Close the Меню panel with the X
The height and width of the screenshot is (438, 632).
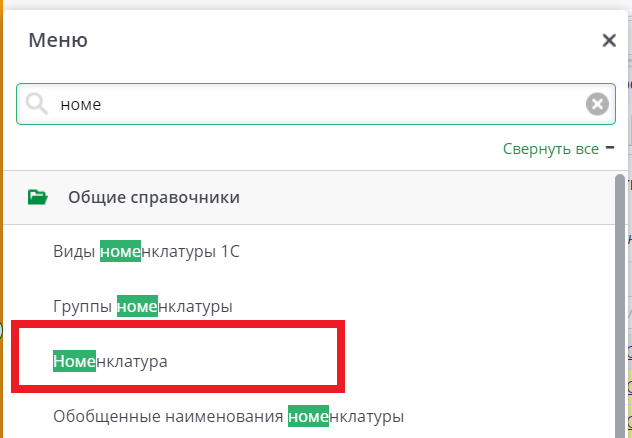(608, 41)
